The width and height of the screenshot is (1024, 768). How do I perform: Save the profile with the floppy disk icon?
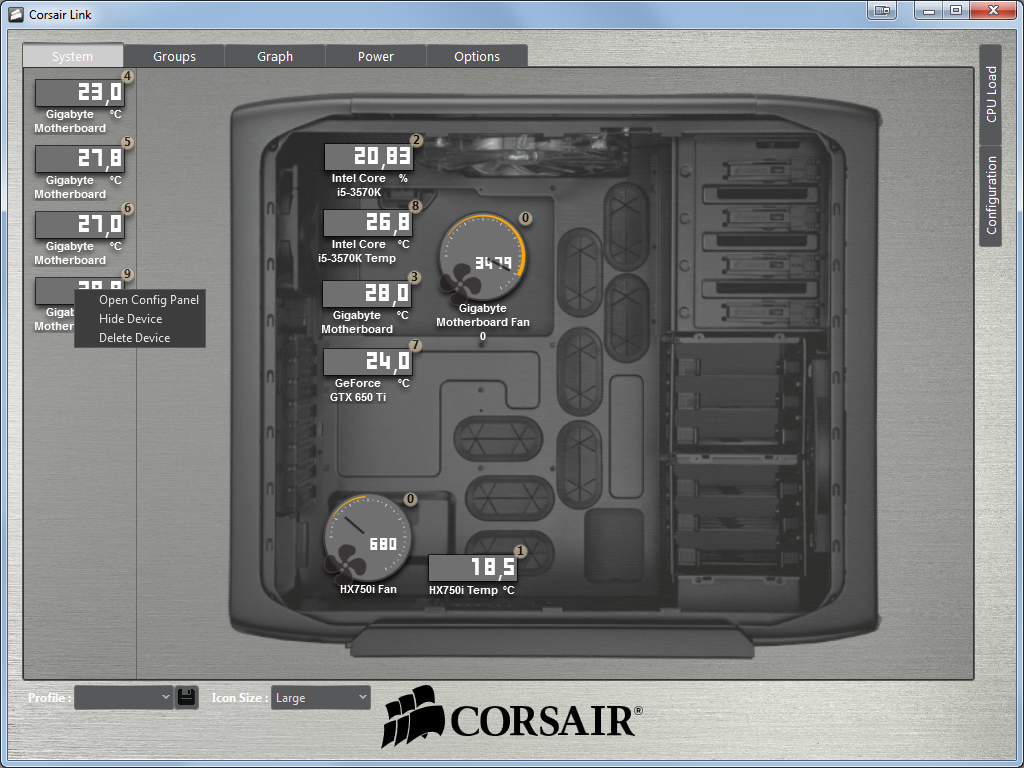187,697
